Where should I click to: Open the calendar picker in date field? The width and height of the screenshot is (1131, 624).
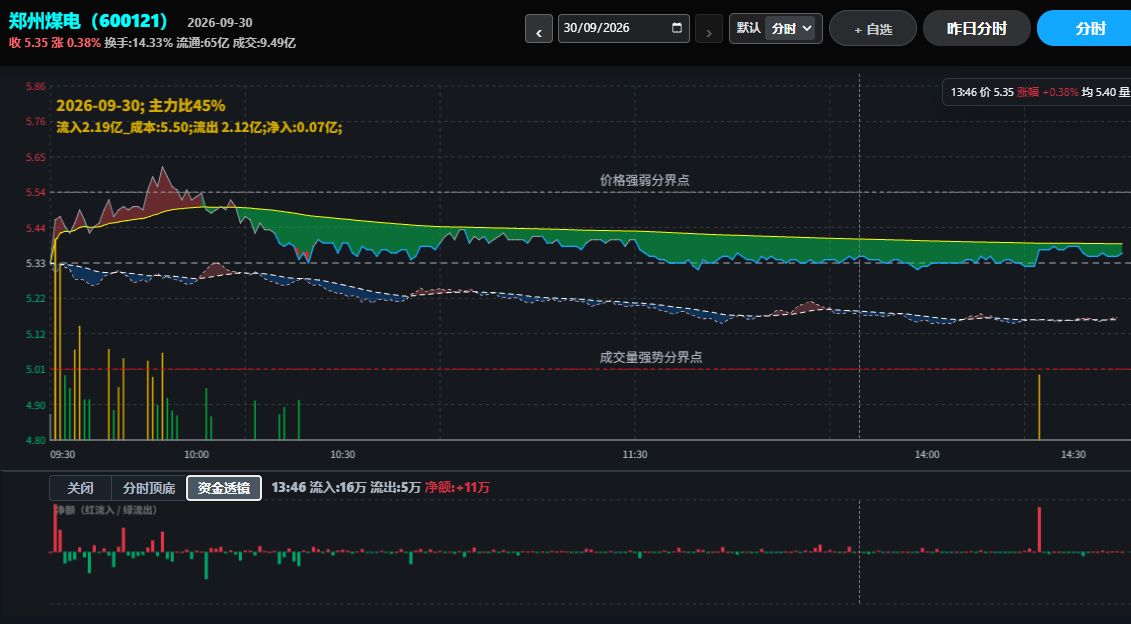coord(677,28)
